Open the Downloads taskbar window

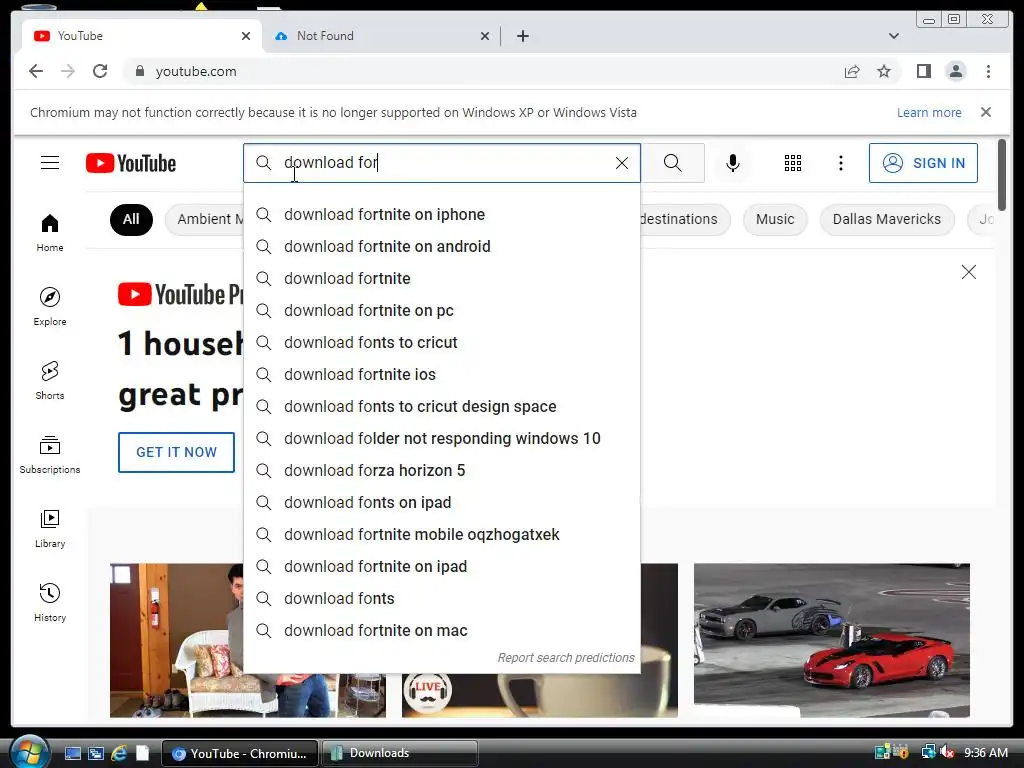click(400, 753)
